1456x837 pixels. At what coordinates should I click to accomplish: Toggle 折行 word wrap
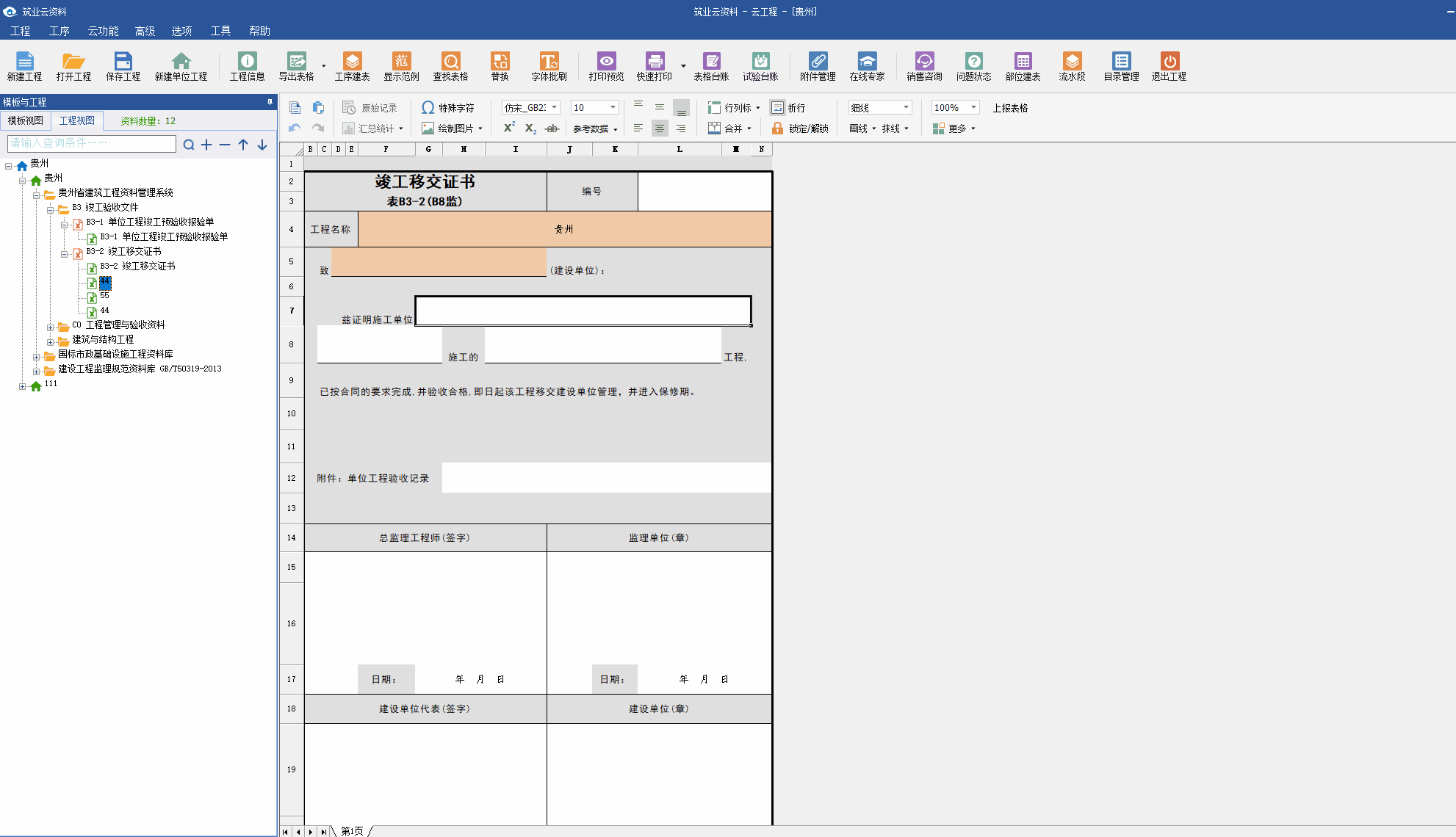pyautogui.click(x=788, y=108)
